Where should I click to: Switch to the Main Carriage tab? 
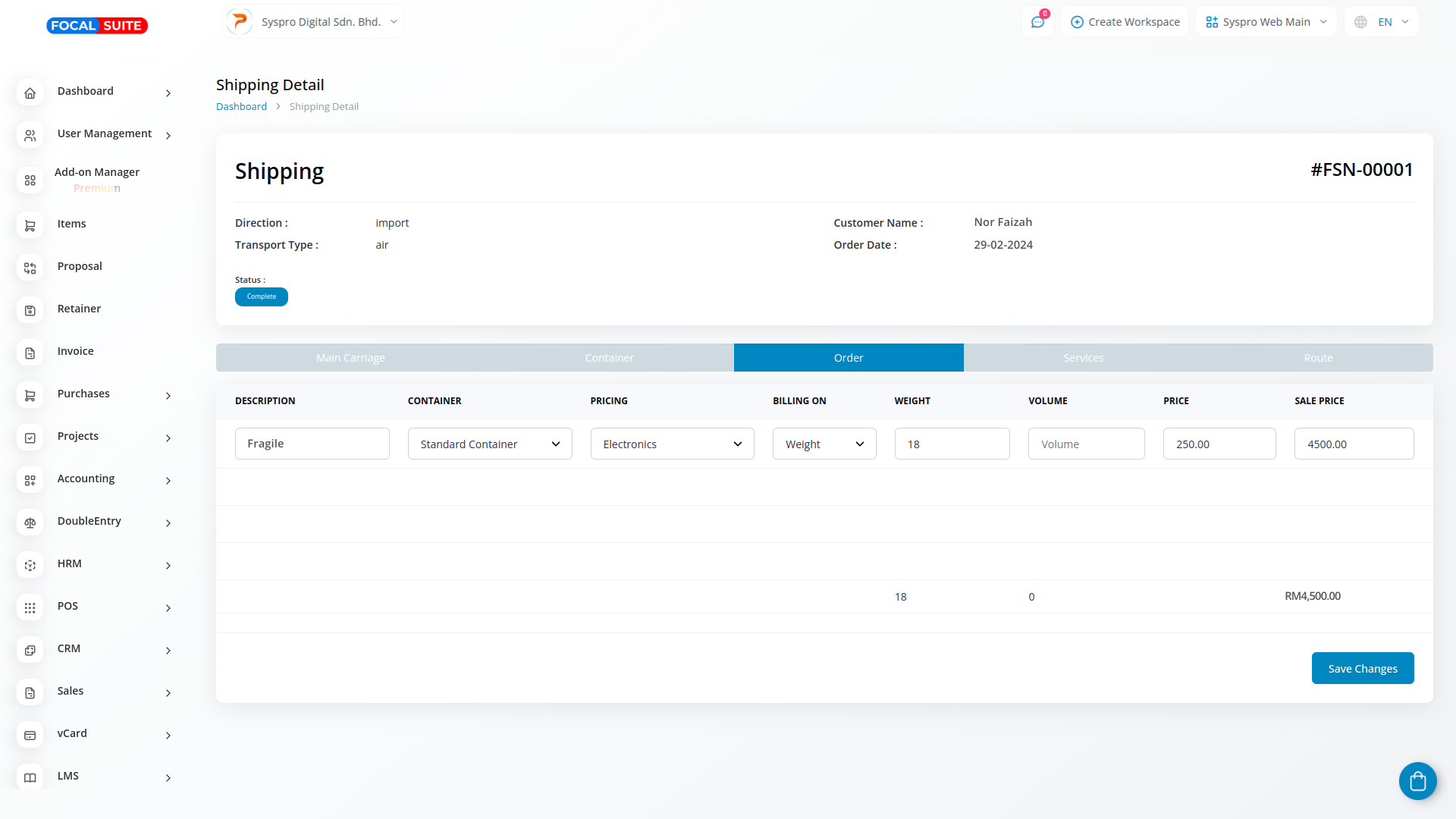click(350, 358)
